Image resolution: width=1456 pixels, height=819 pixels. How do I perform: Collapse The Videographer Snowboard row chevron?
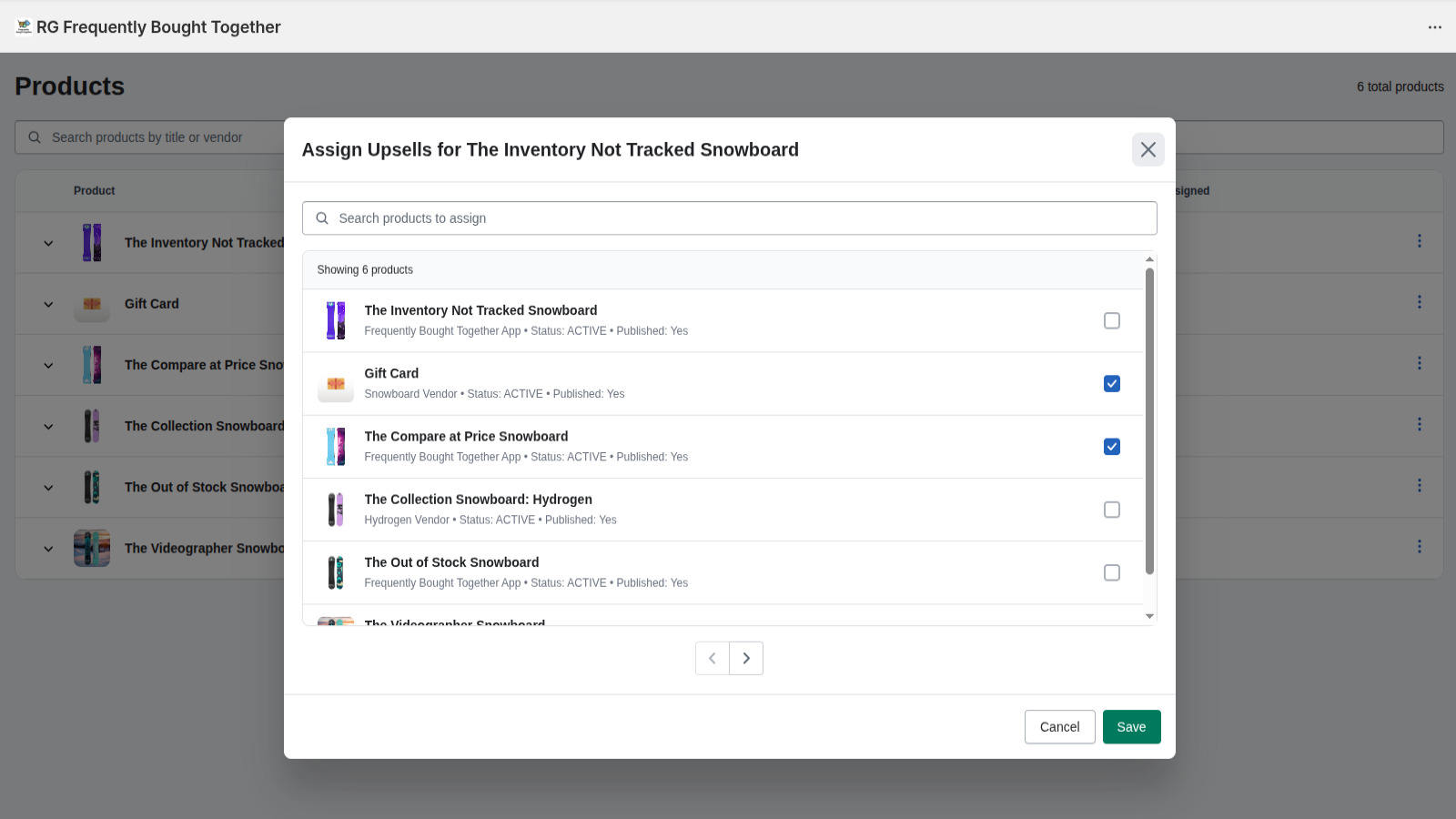pyautogui.click(x=48, y=548)
